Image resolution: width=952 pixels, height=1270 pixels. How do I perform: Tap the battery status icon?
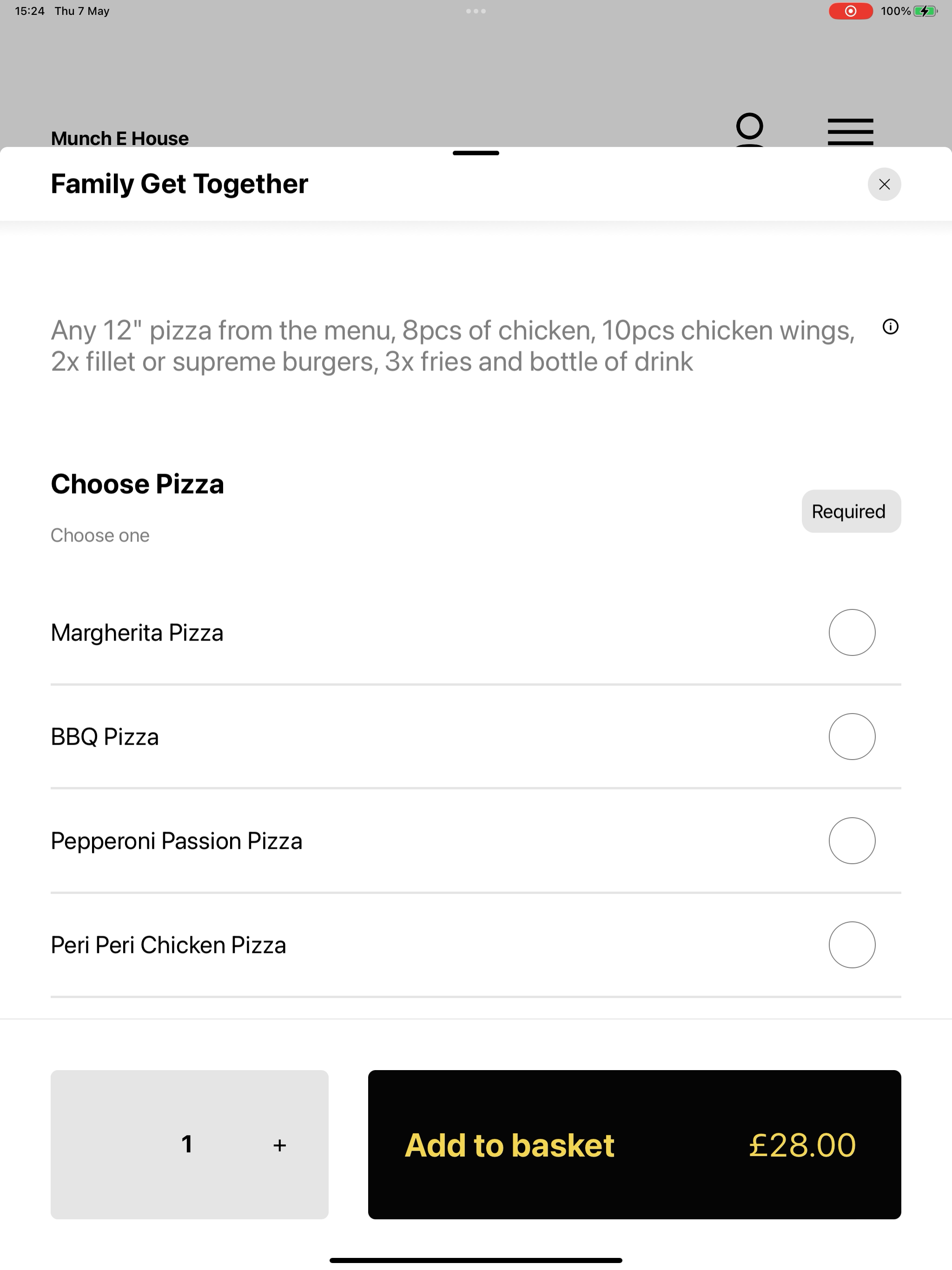[x=925, y=11]
